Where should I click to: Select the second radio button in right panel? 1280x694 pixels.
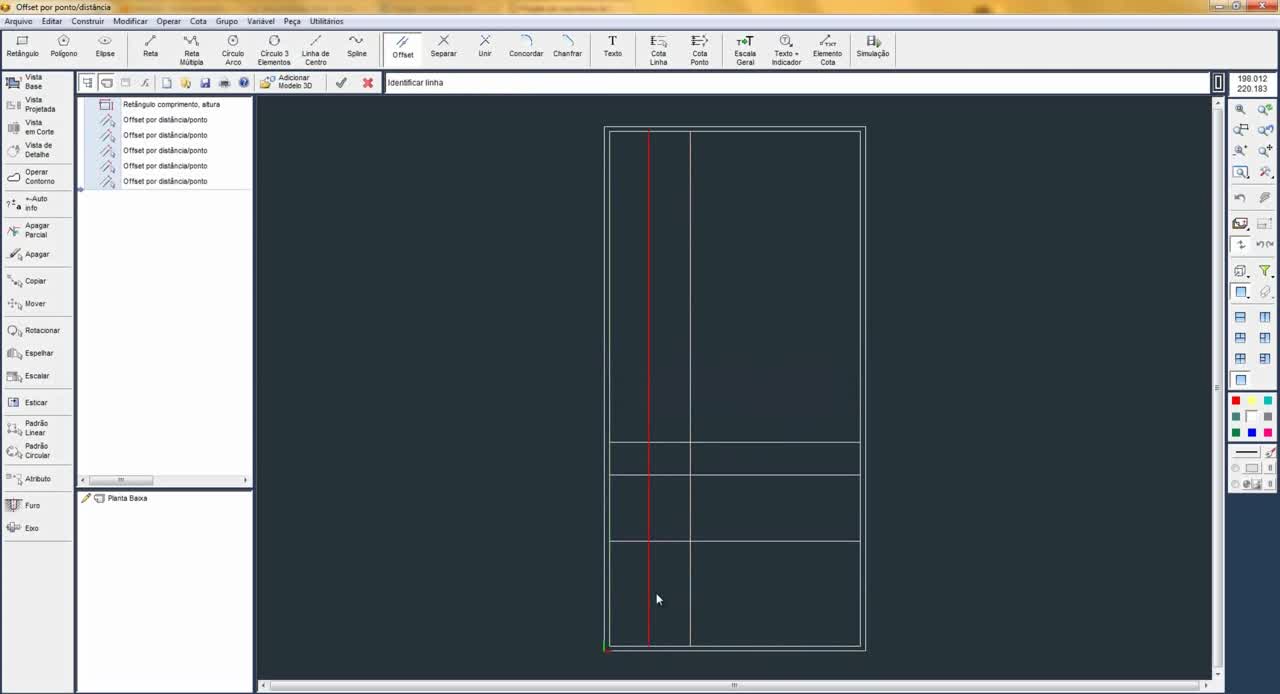coord(1236,484)
